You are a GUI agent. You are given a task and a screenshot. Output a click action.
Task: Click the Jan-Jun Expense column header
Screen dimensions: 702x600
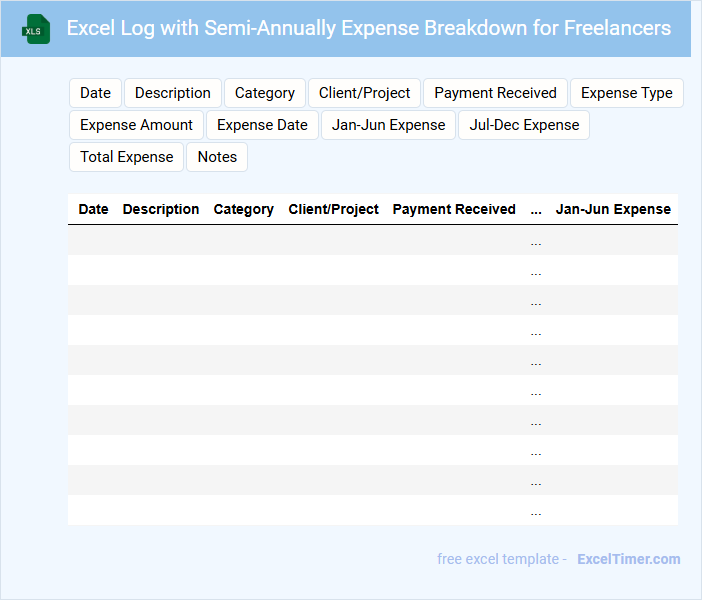[x=613, y=209]
